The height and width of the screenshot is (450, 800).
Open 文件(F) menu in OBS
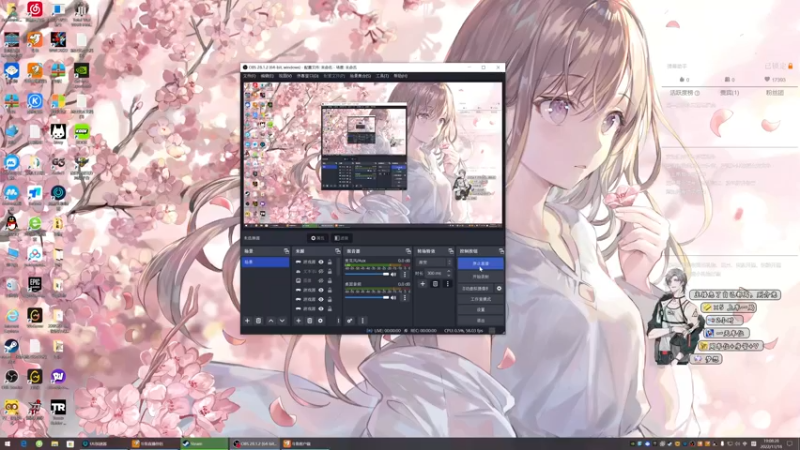(x=249, y=76)
